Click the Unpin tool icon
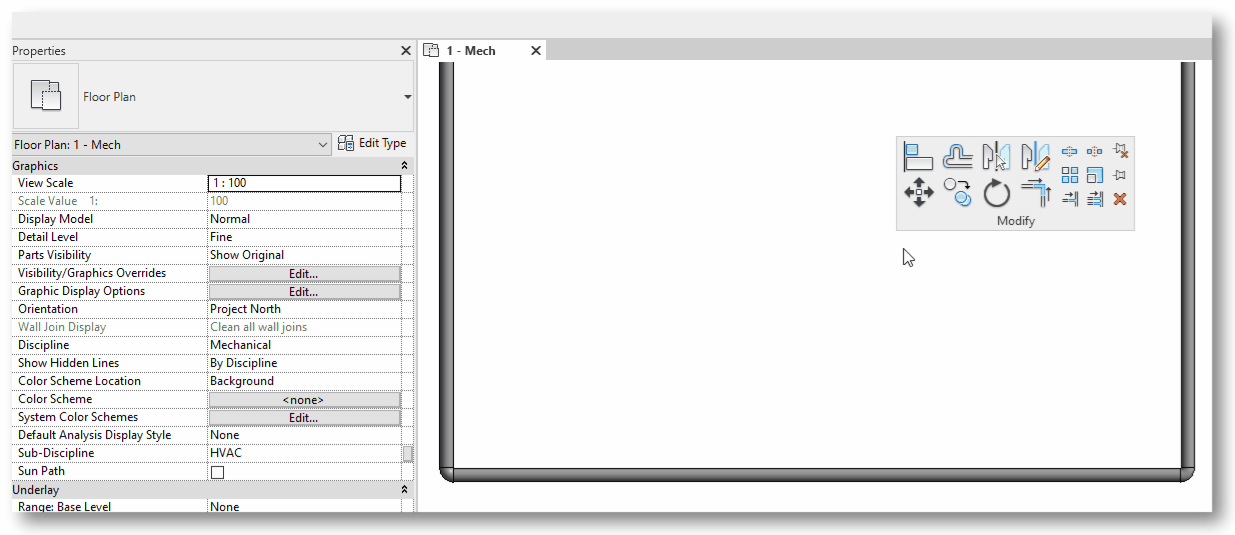The width and height of the screenshot is (1235, 535). tap(1121, 150)
